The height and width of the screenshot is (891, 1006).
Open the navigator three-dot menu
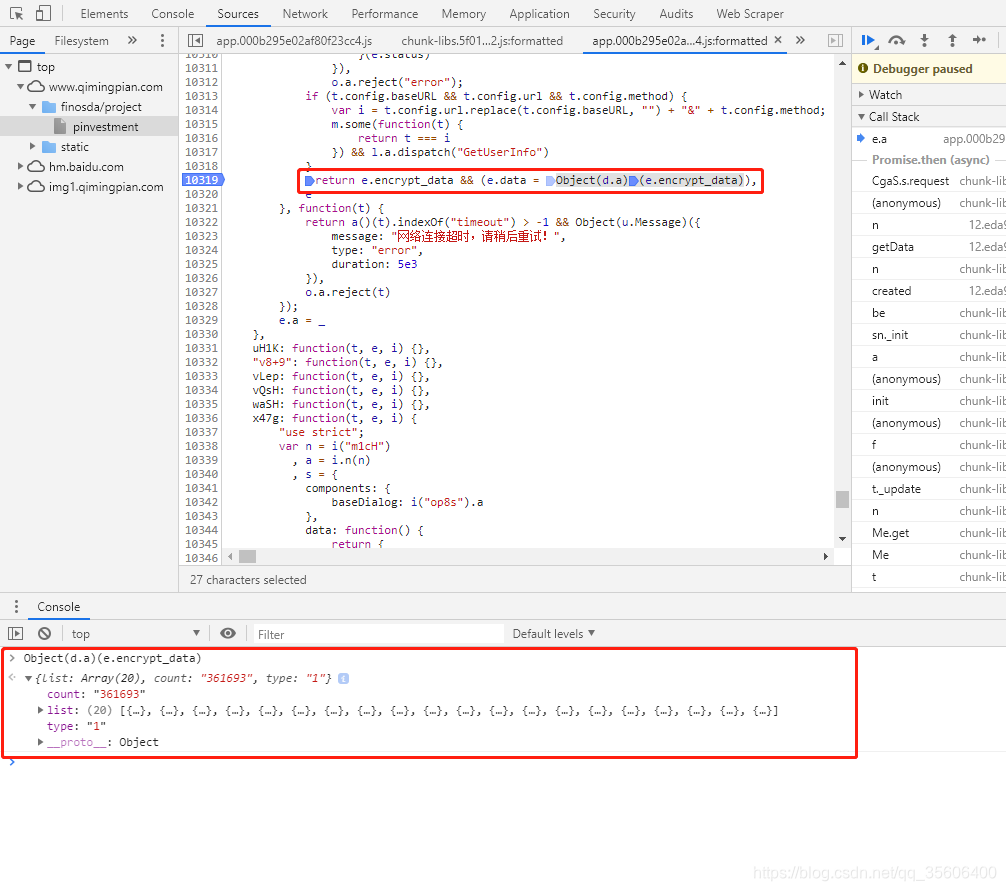[x=162, y=40]
